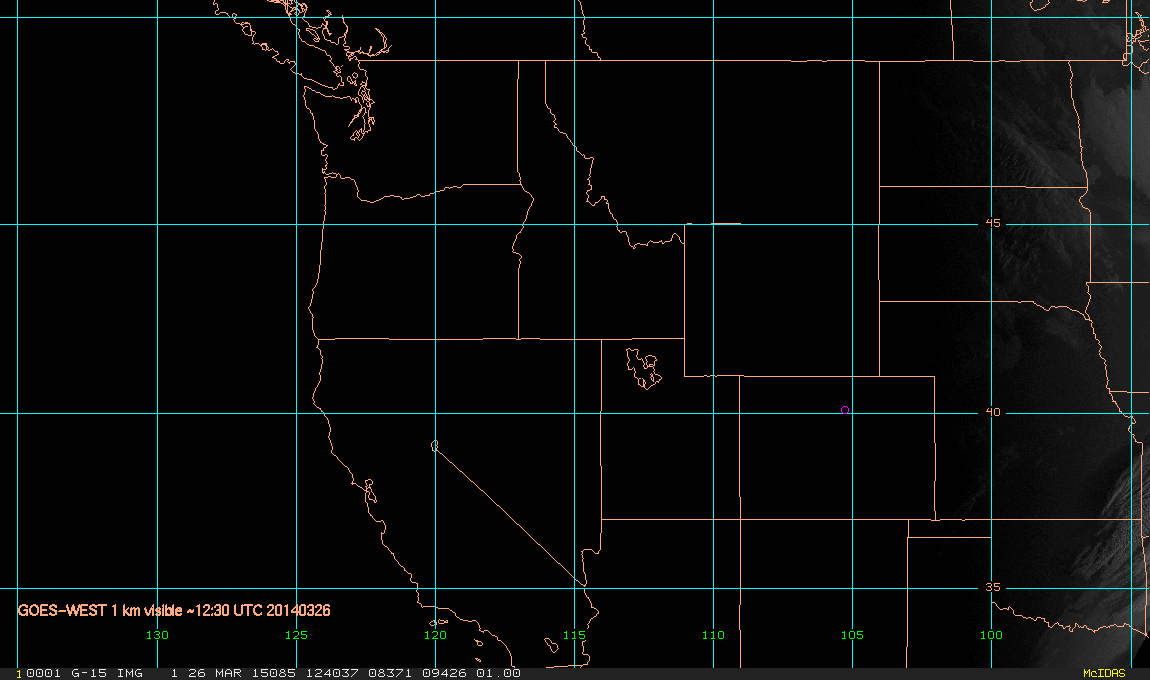Click the latitude label 45

point(993,223)
